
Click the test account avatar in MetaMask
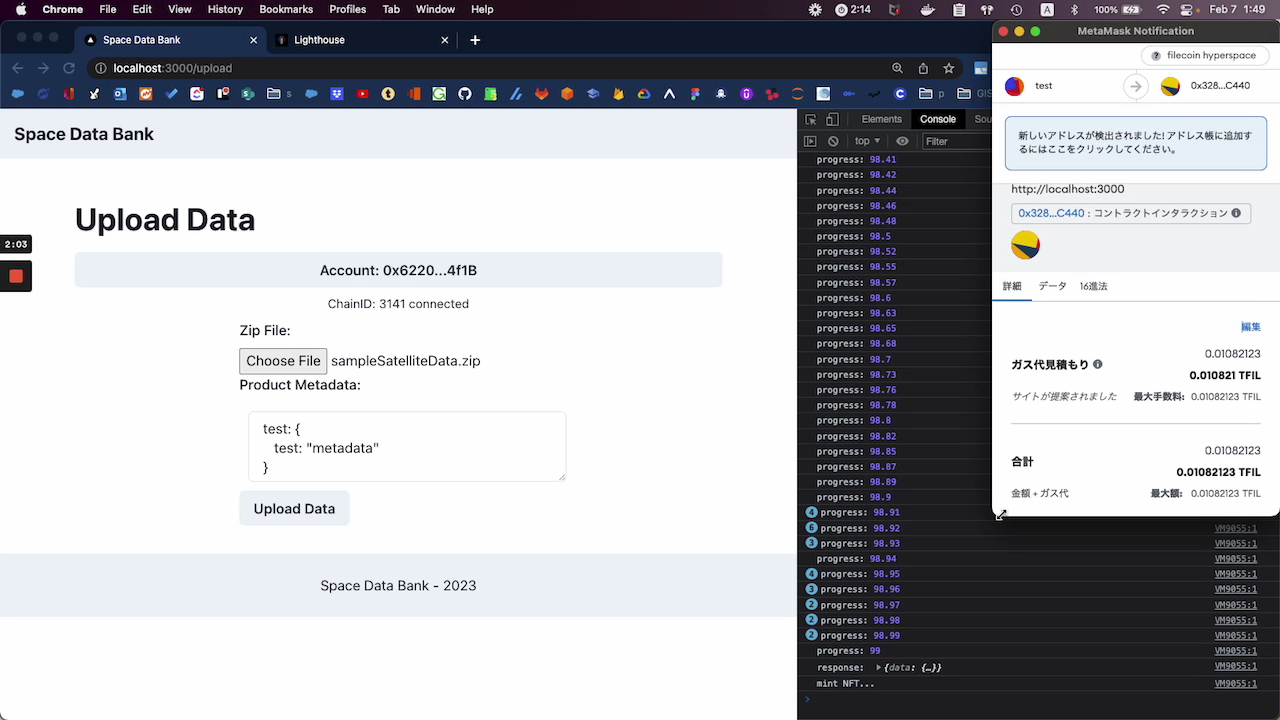tap(1014, 86)
